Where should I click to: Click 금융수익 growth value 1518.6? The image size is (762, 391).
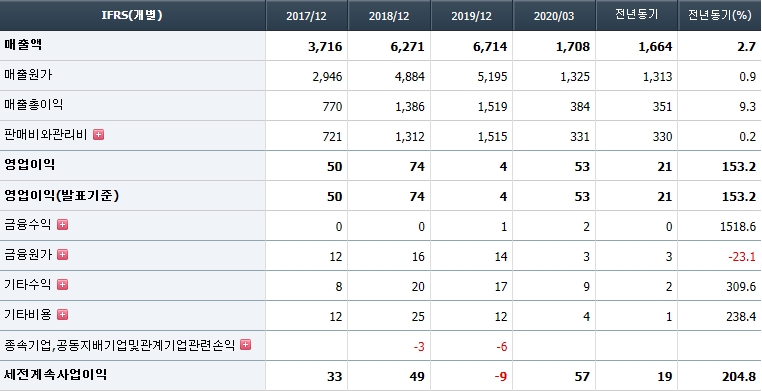point(739,227)
